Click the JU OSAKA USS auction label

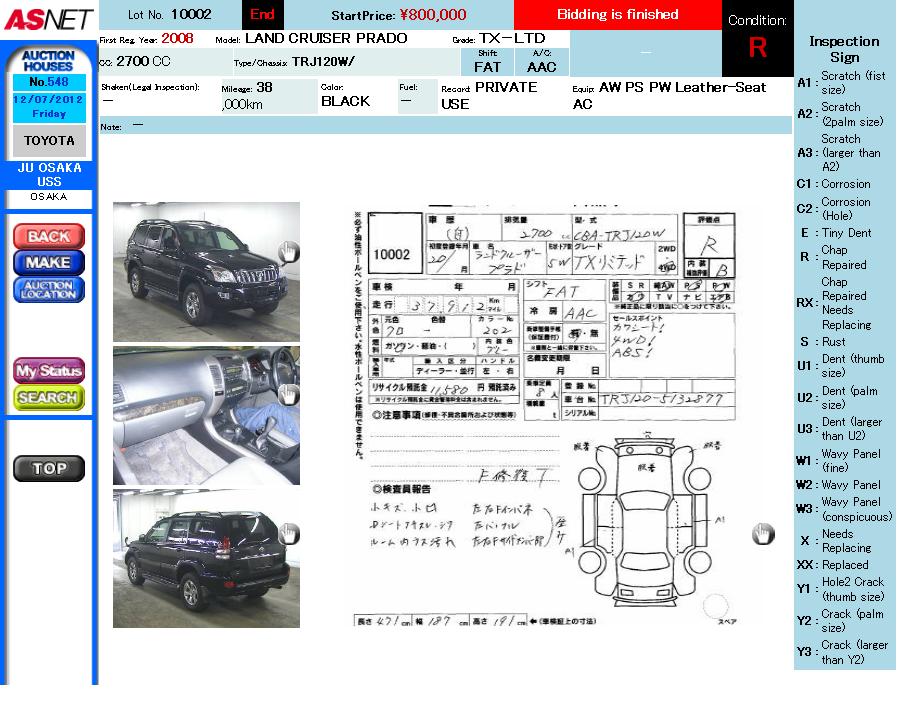(49, 175)
